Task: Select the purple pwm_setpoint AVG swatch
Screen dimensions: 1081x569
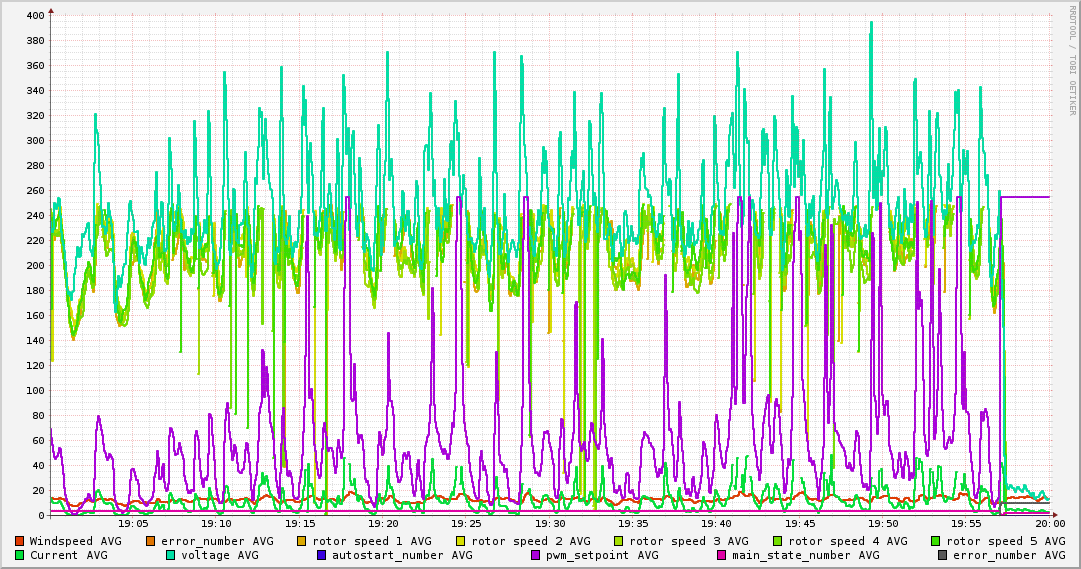Action: (536, 555)
